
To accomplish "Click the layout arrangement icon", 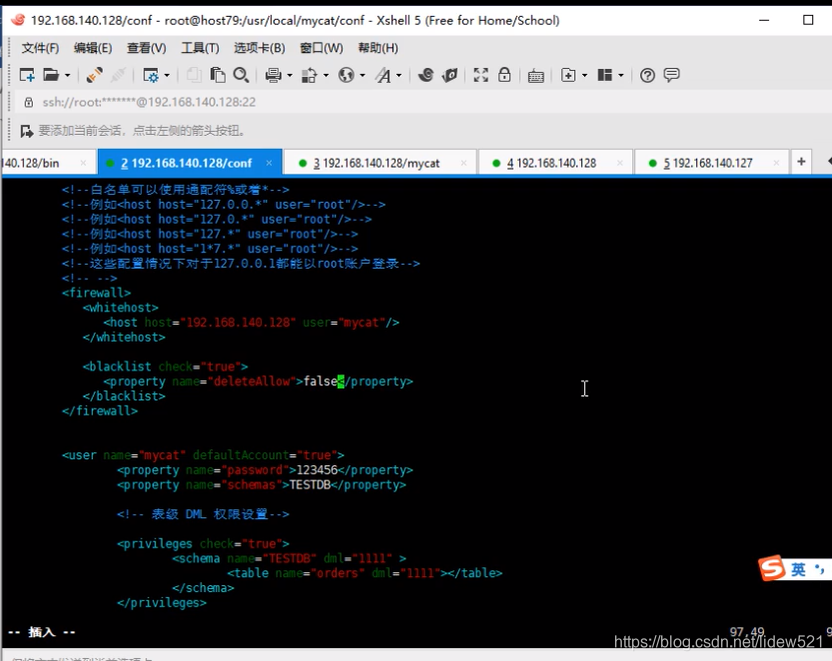I will (x=605, y=75).
